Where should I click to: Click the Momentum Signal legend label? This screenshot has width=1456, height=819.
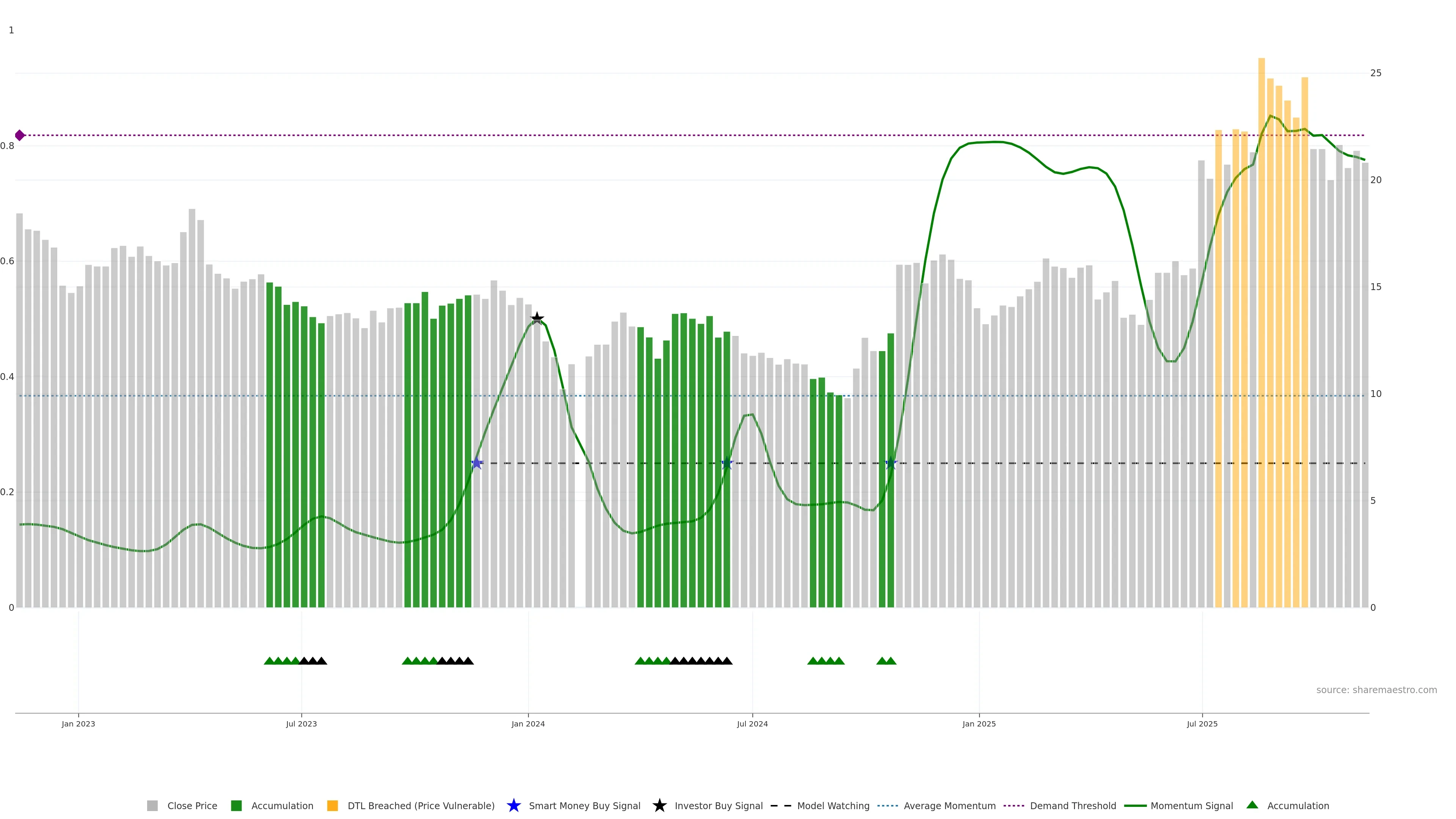1191,806
